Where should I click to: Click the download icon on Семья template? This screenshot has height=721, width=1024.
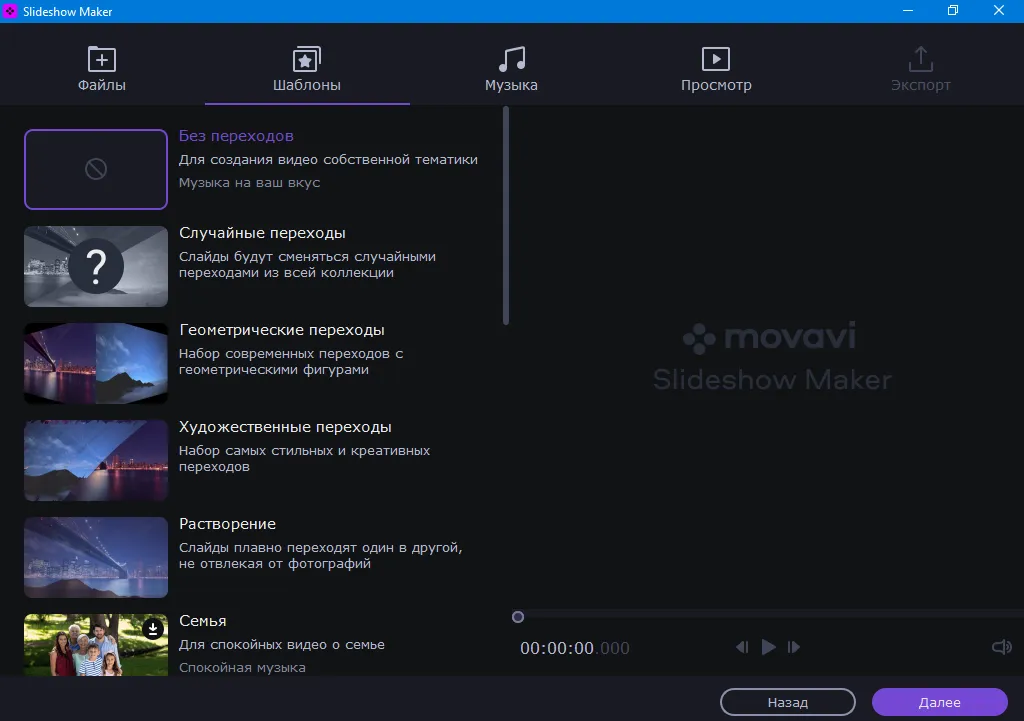pos(152,629)
